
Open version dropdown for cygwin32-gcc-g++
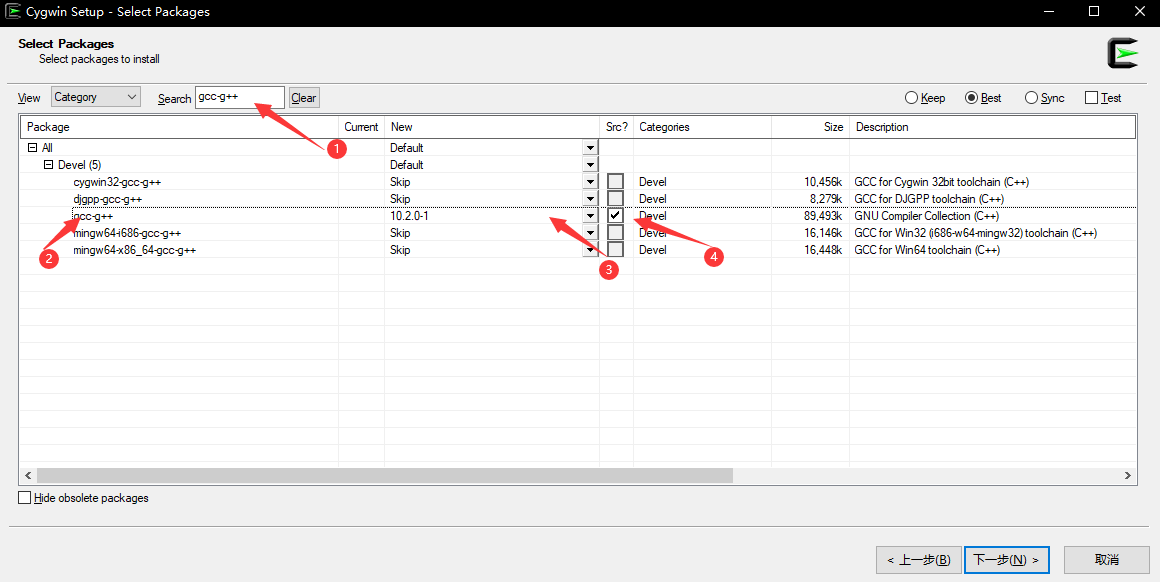(x=590, y=182)
